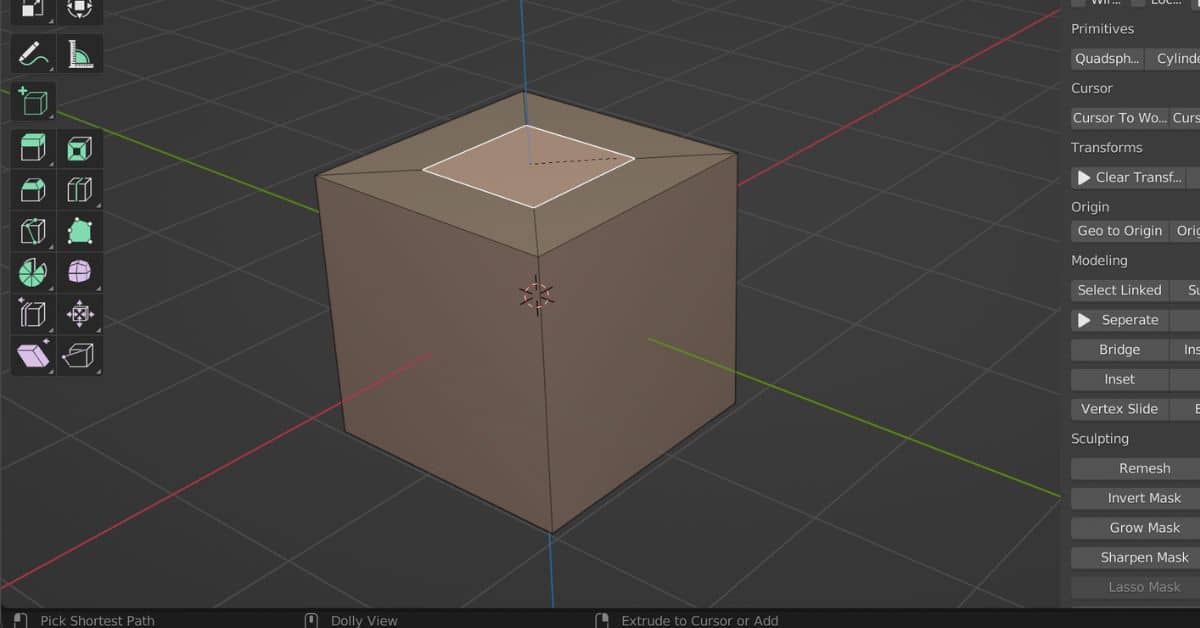Select the Extrude Region tool
Screen dimensions: 1200x628
tap(33, 149)
